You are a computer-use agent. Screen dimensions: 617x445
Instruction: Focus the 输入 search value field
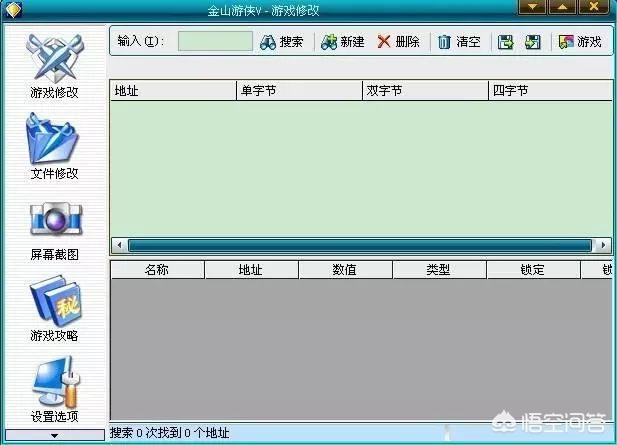click(x=215, y=41)
